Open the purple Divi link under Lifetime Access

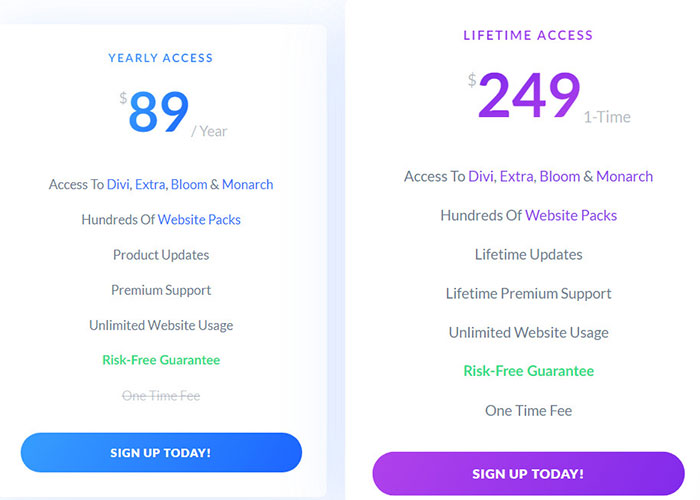click(482, 177)
